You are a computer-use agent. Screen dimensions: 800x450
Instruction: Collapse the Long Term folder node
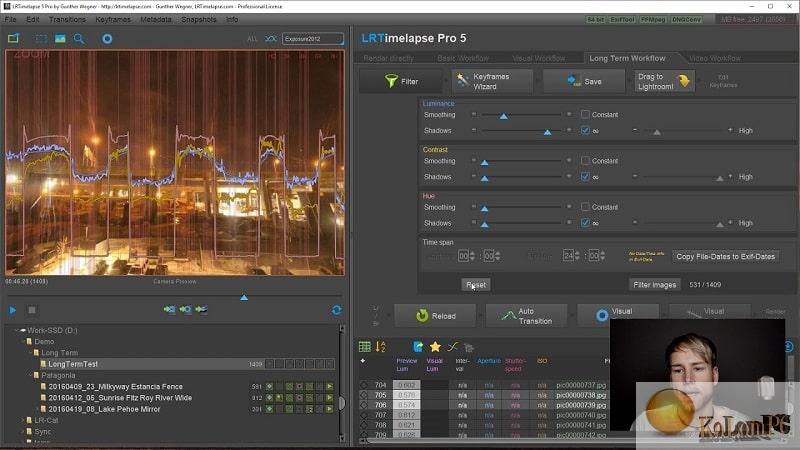pos(30,353)
